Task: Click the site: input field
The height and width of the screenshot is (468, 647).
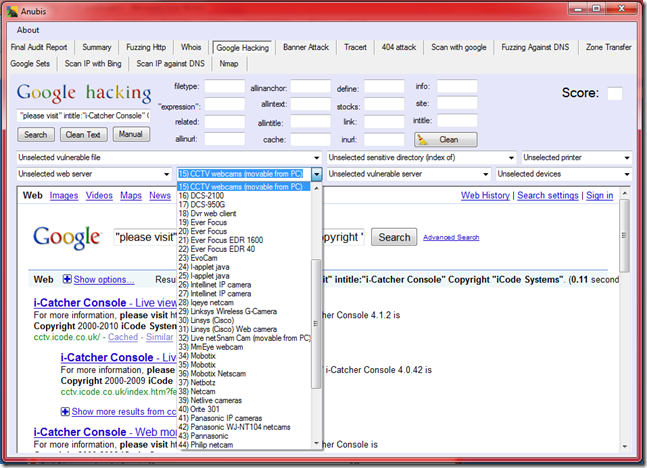Action: tap(457, 103)
